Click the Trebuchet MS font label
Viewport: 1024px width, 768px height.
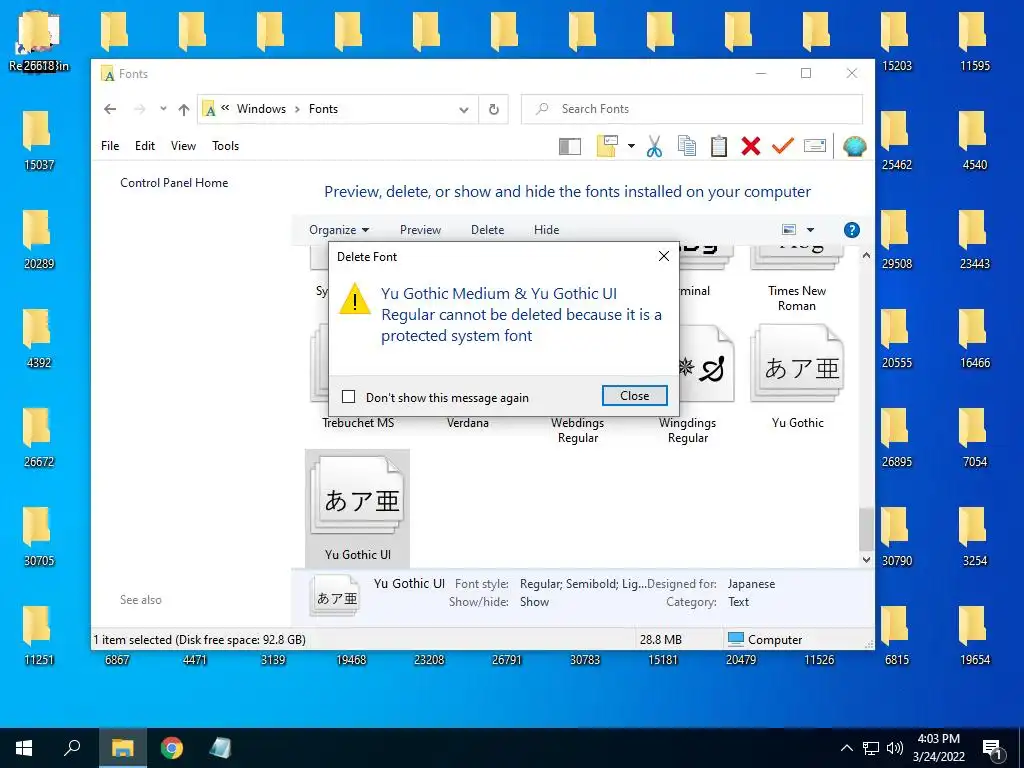coord(358,423)
